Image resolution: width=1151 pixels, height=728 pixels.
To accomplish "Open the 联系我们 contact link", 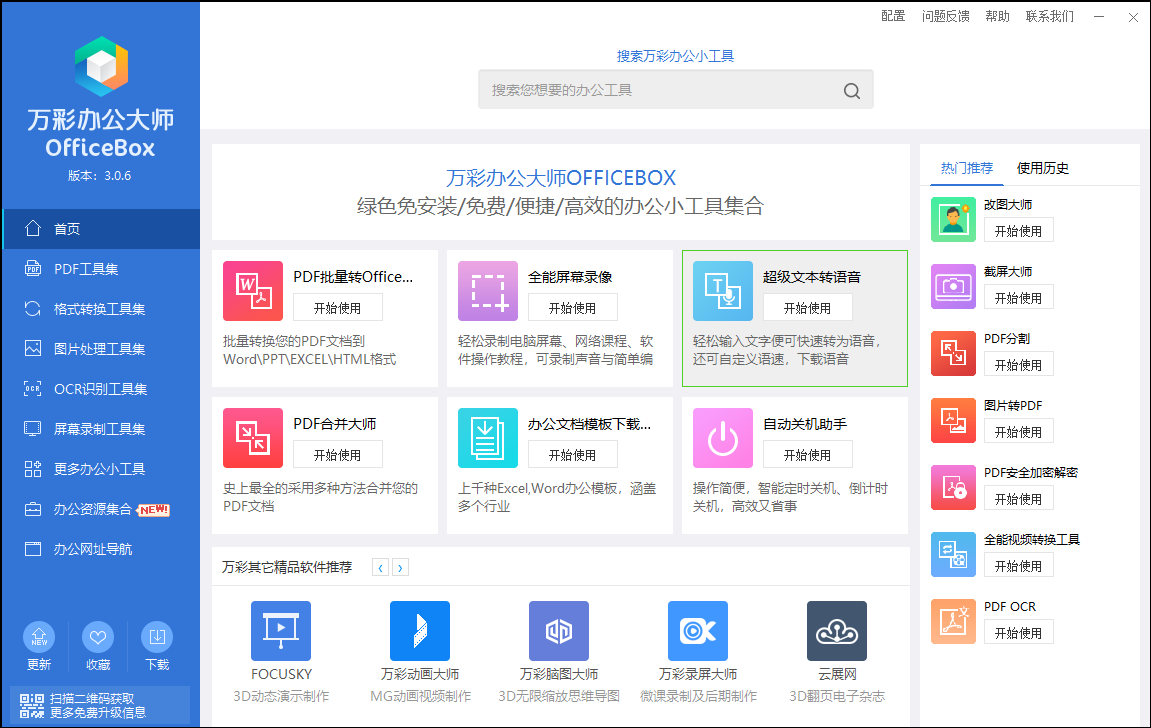I will tap(1050, 16).
